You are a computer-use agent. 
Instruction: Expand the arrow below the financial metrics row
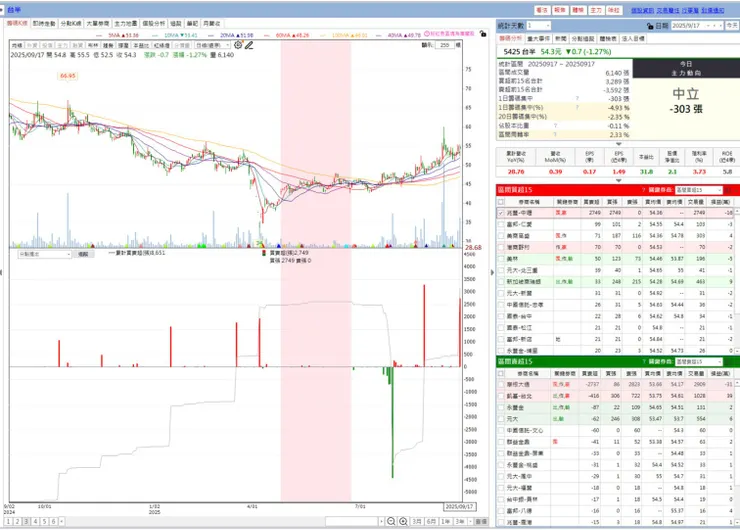618,180
